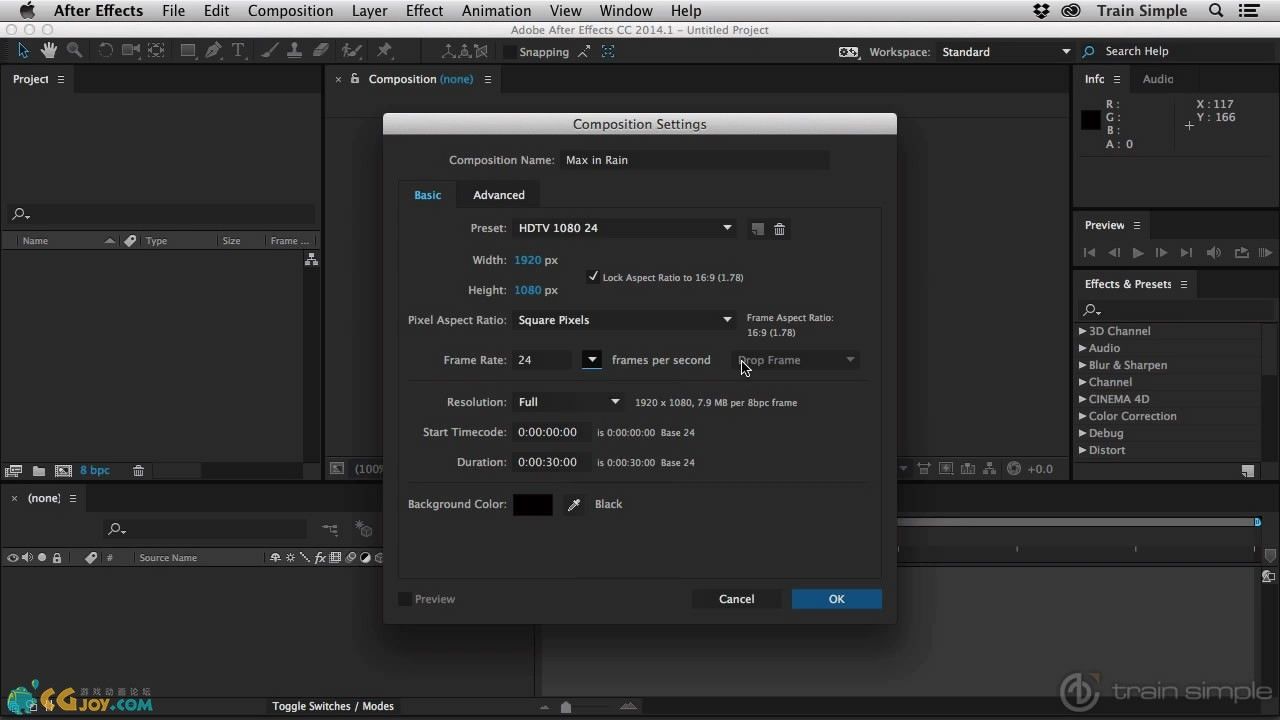Select the Horizontal Type tool
This screenshot has height=720, width=1280.
click(x=239, y=51)
